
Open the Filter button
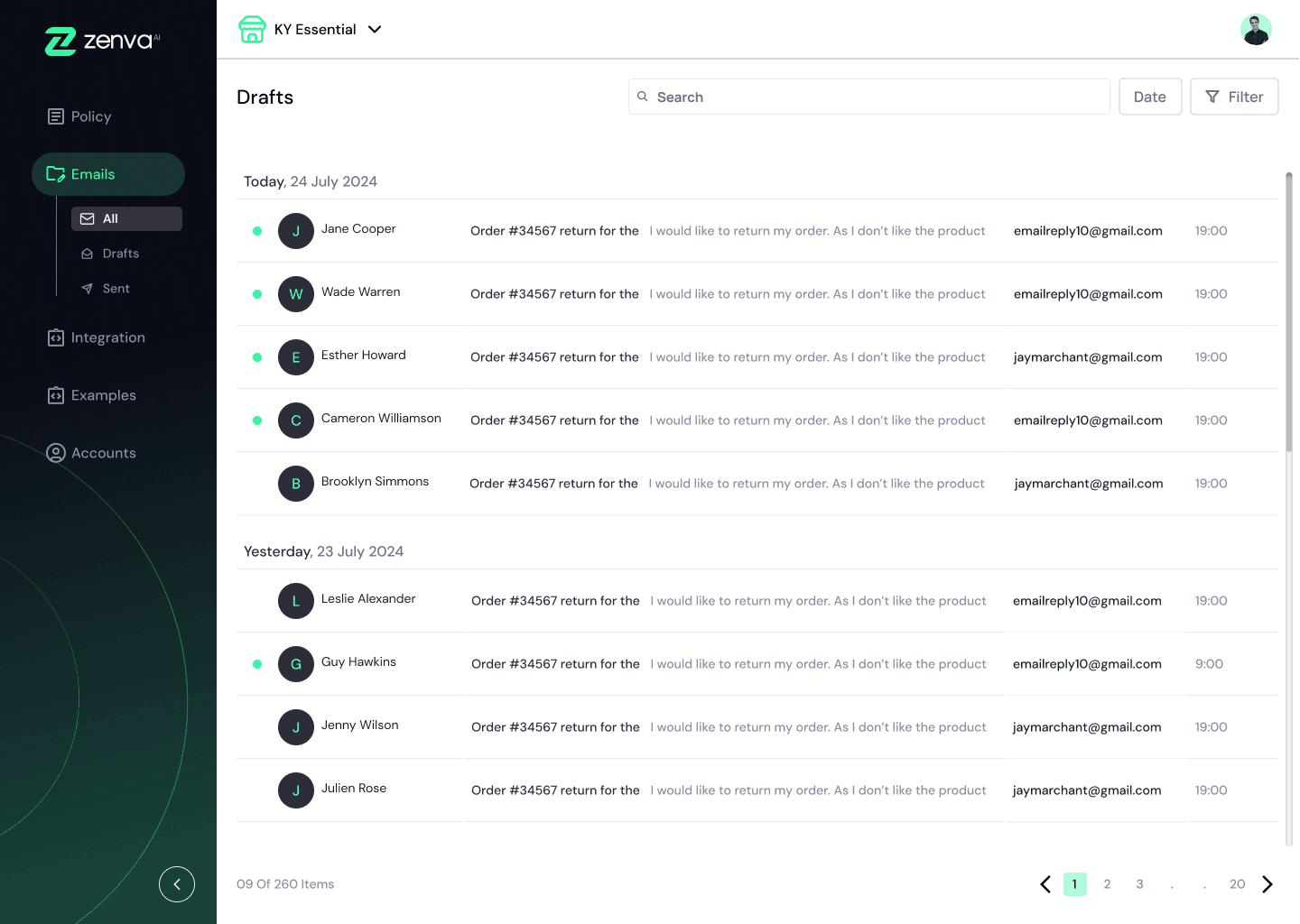click(1234, 97)
